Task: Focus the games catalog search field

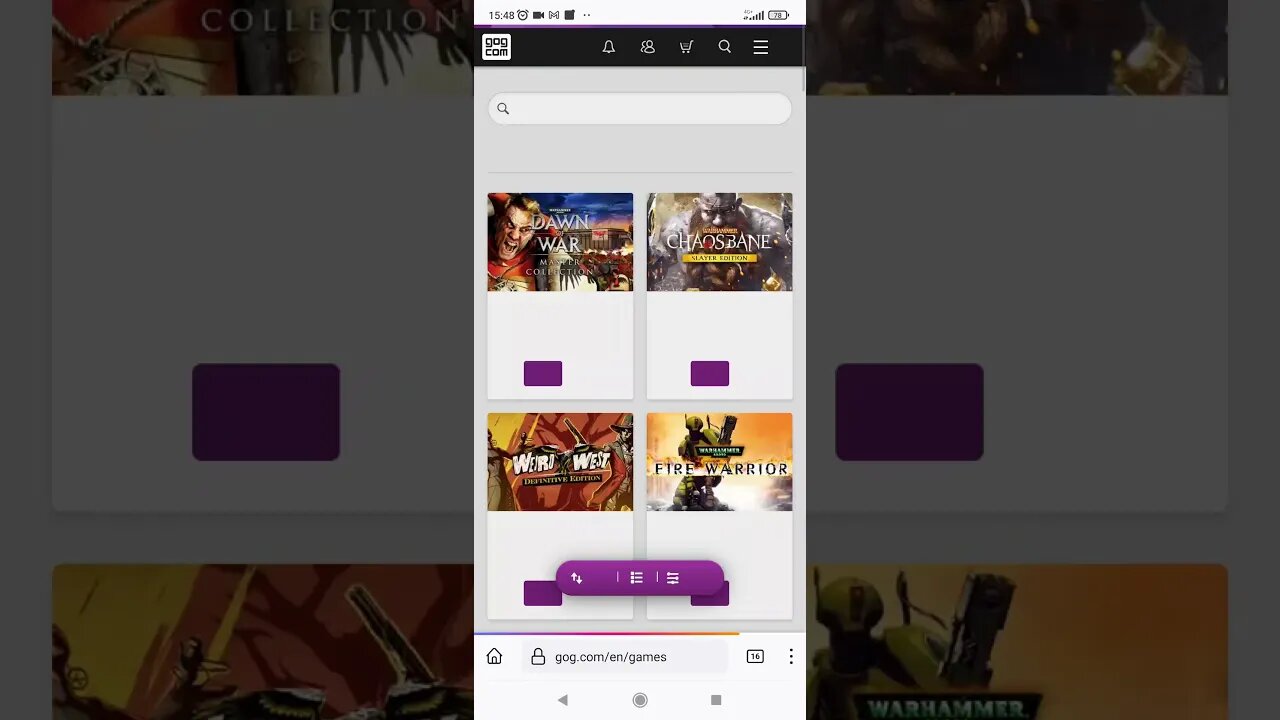Action: pyautogui.click(x=640, y=109)
